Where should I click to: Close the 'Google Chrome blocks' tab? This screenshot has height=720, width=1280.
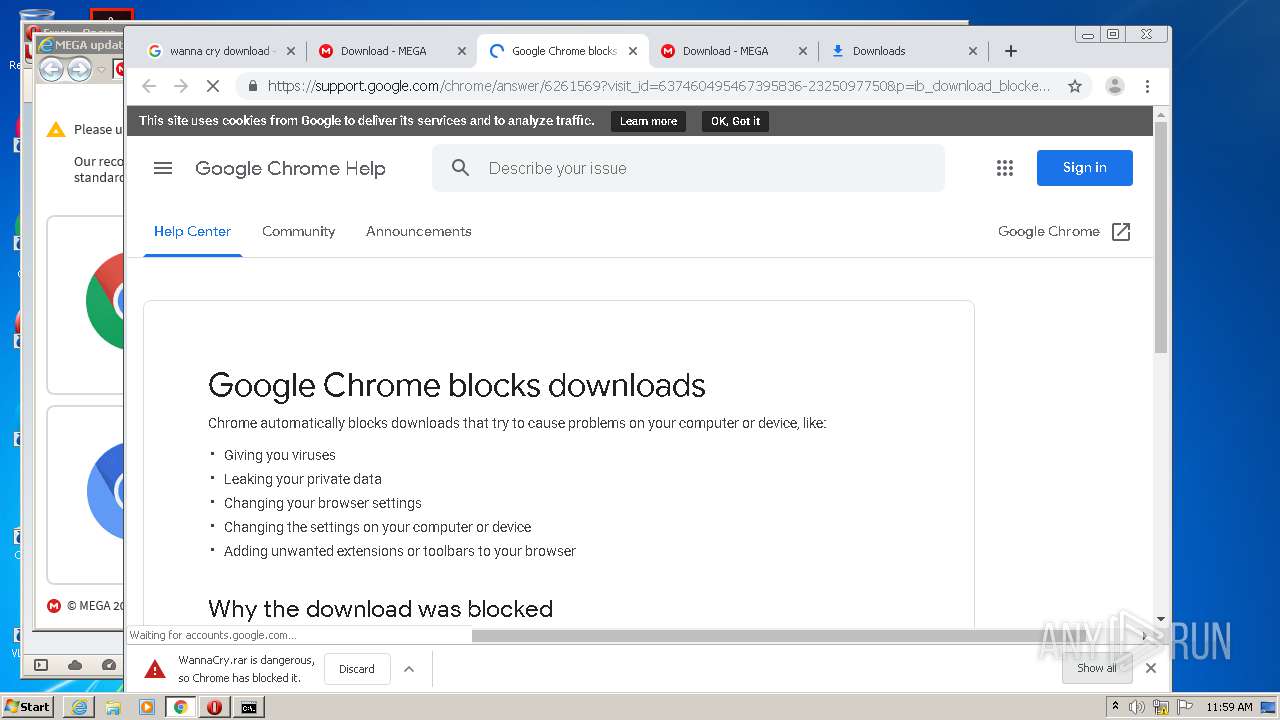[633, 51]
